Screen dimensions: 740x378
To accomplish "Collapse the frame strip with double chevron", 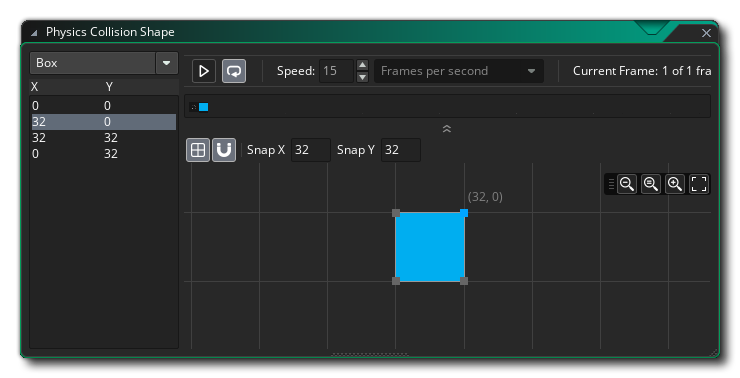I will coord(446,129).
